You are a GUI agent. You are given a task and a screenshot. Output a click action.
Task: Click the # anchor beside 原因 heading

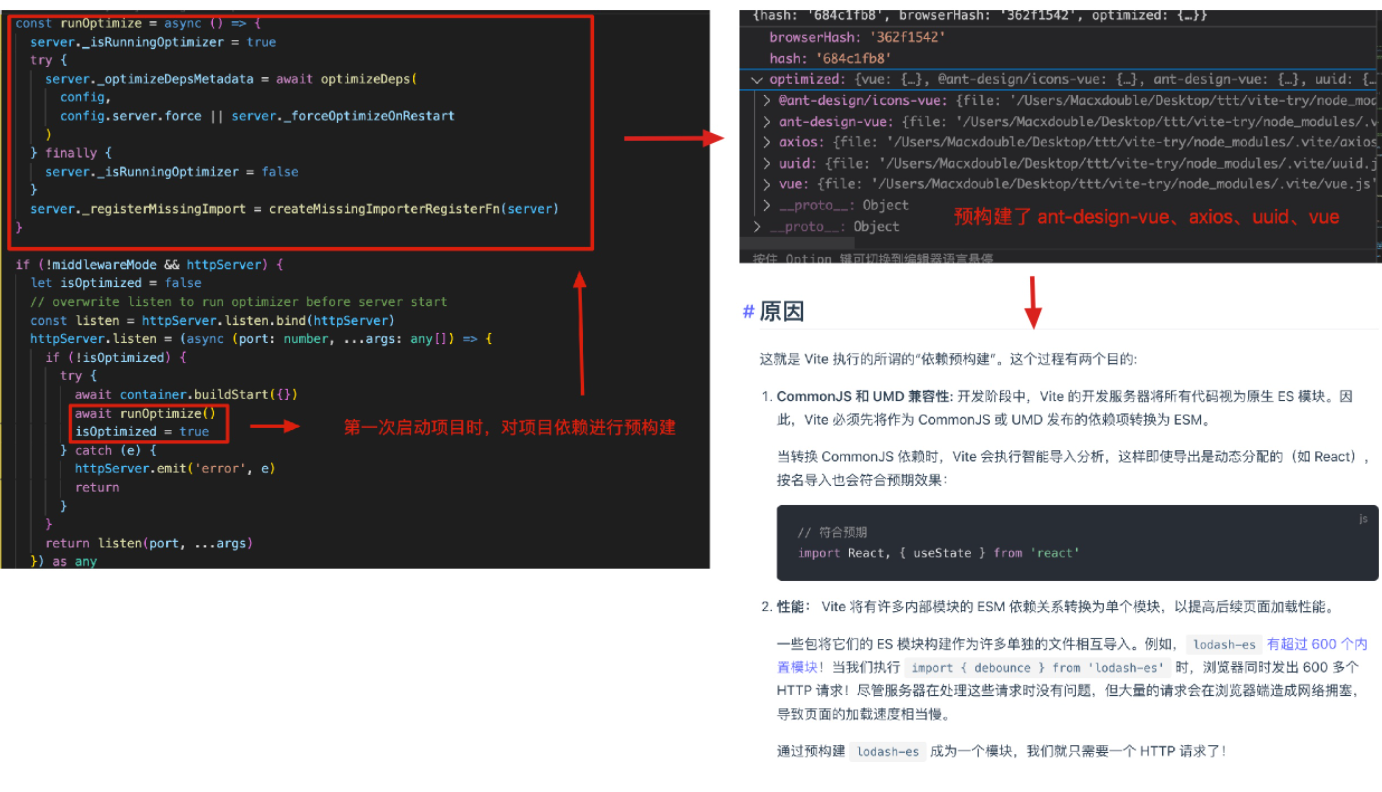pyautogui.click(x=748, y=312)
